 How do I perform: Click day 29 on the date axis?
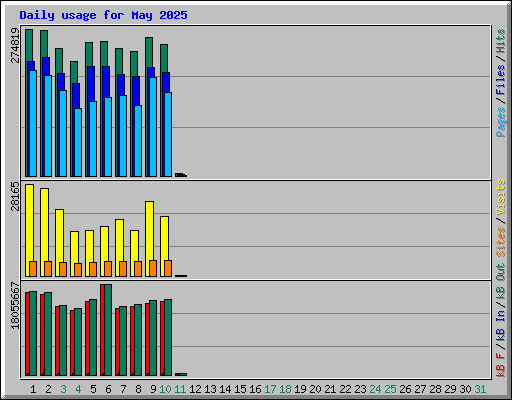450,389
